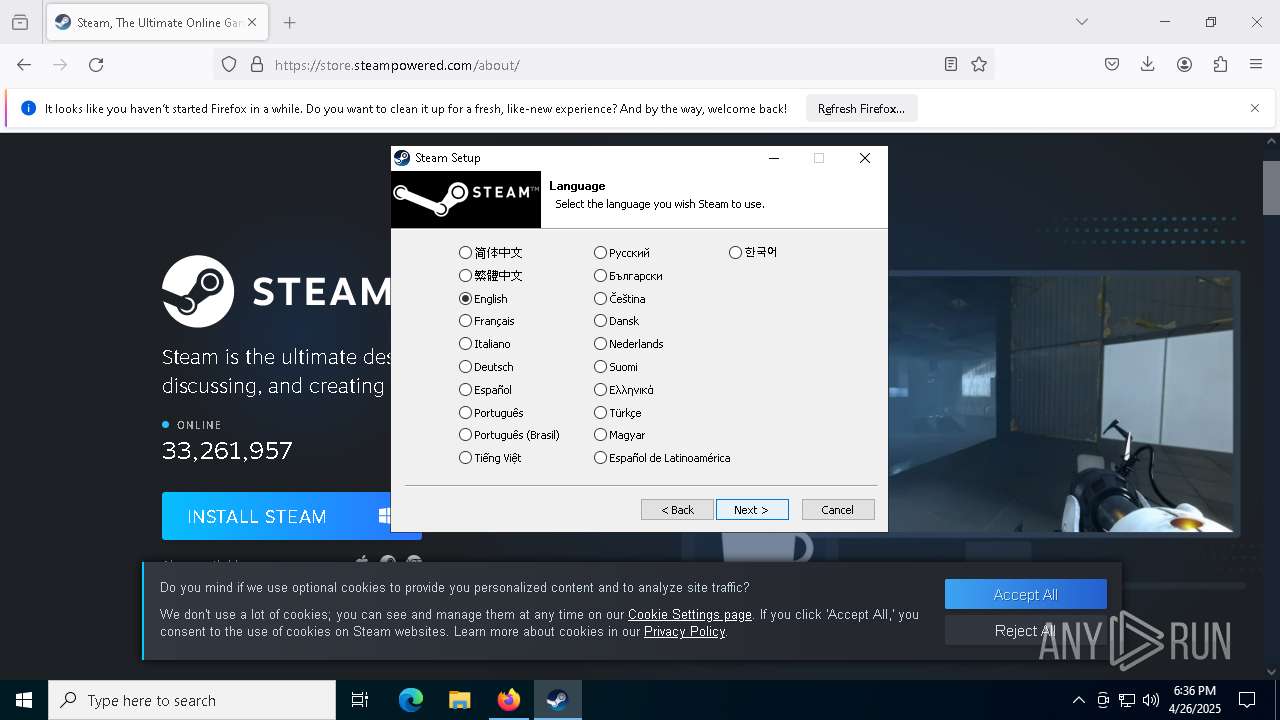Open volume control in tray

click(x=1151, y=700)
